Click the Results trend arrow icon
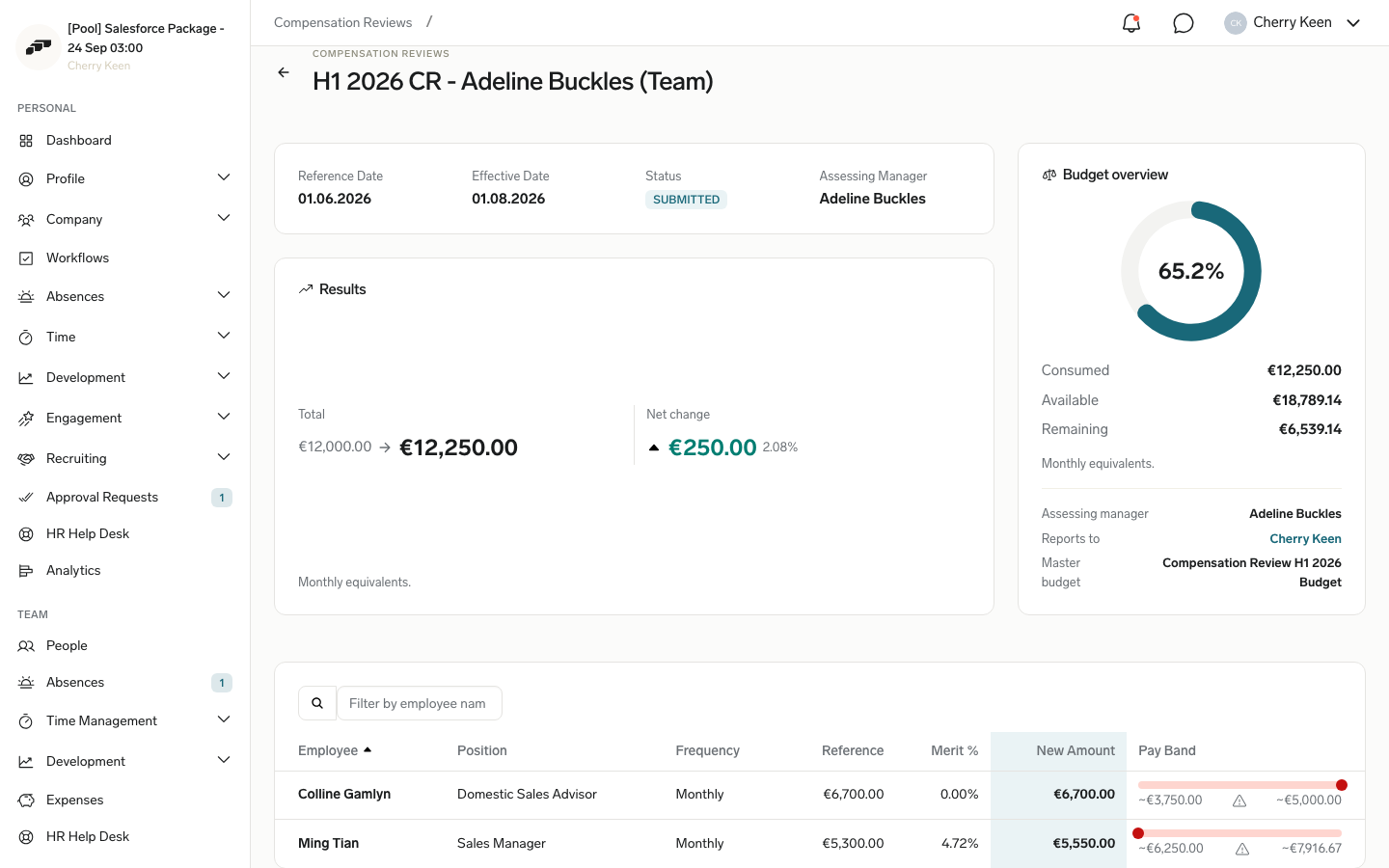The height and width of the screenshot is (868, 1389). click(x=306, y=289)
